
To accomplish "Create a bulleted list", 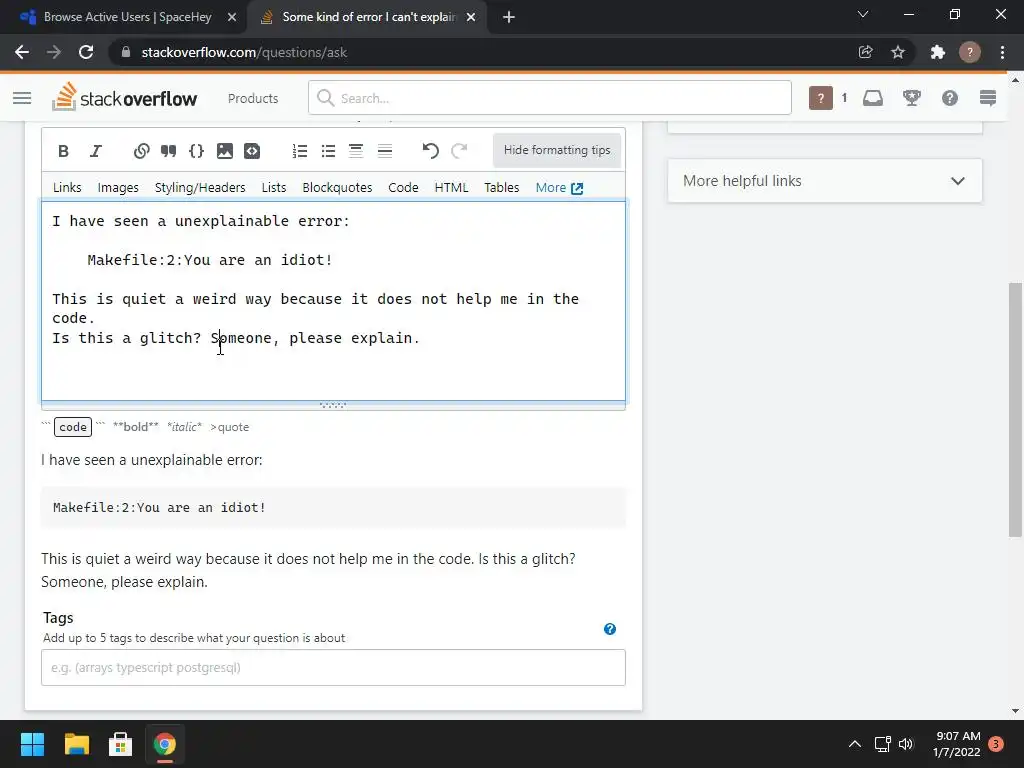I will 328,151.
